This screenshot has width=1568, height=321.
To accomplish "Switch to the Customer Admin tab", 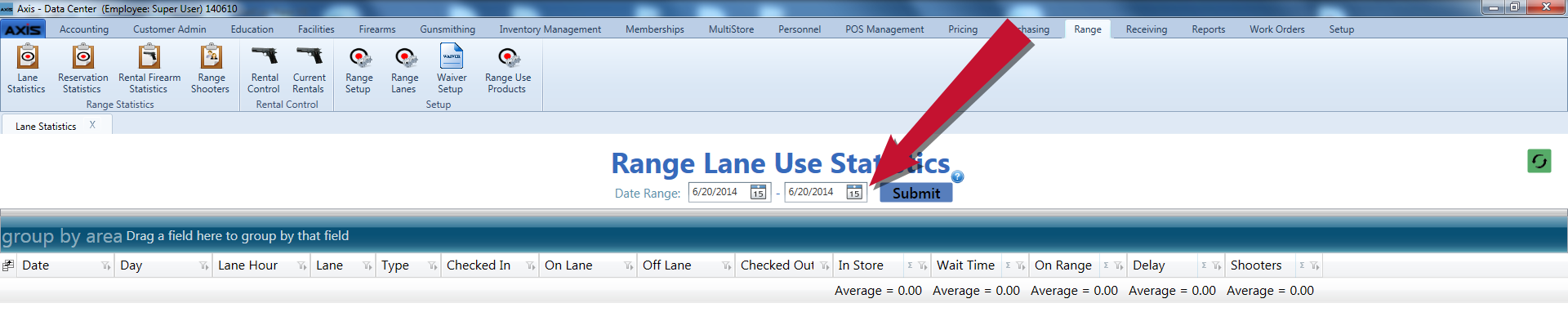I will [170, 29].
